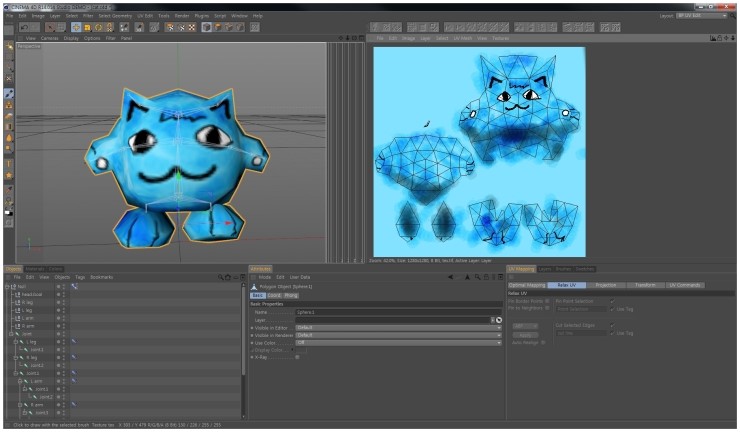Open the Use Color dropdown
The height and width of the screenshot is (432, 740).
point(398,343)
